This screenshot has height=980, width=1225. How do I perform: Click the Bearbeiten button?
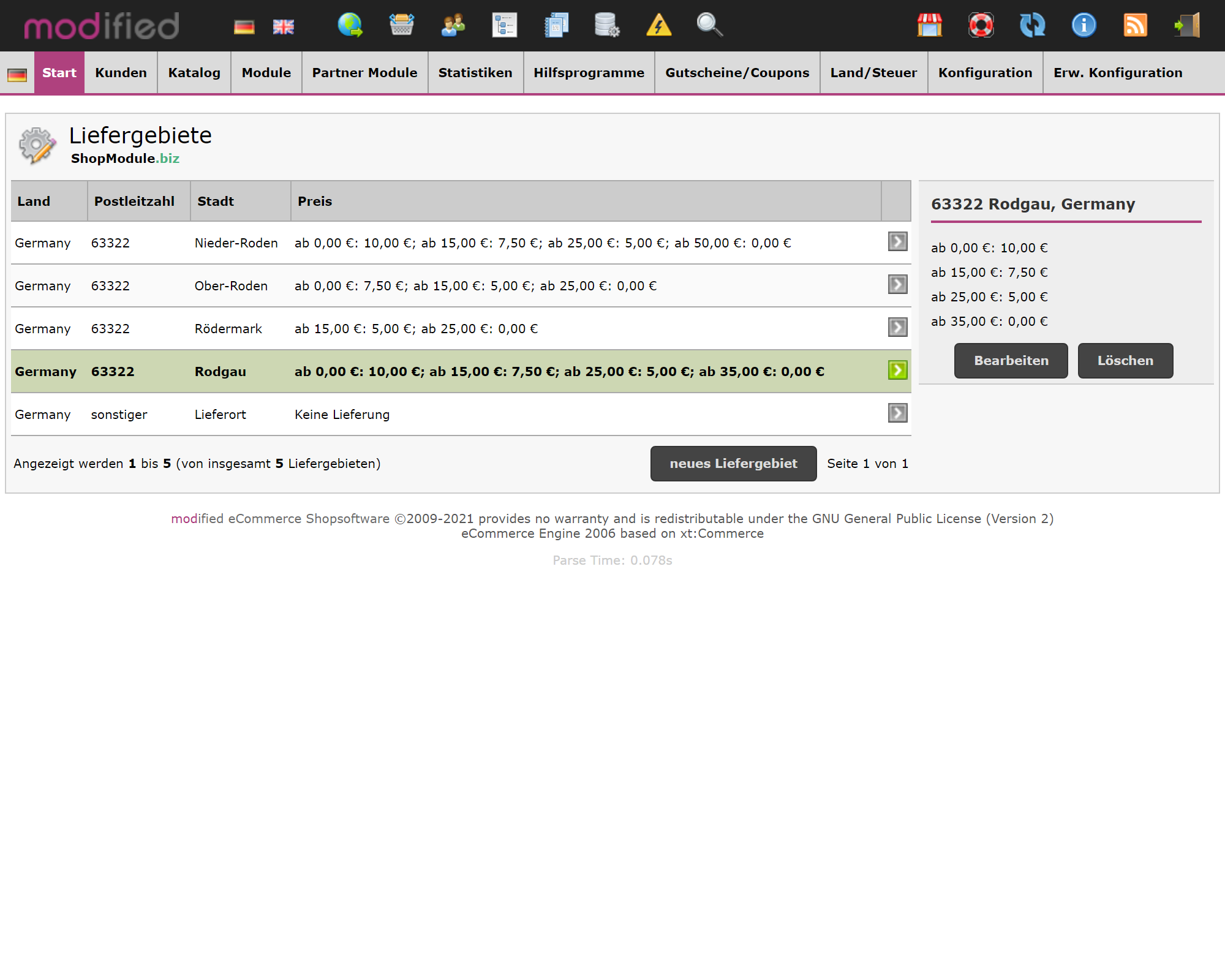pyautogui.click(x=1011, y=361)
